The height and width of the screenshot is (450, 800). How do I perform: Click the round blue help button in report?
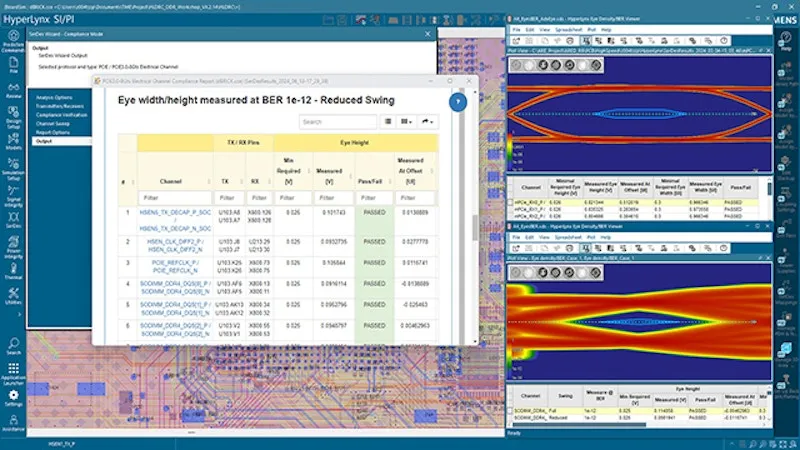458,102
